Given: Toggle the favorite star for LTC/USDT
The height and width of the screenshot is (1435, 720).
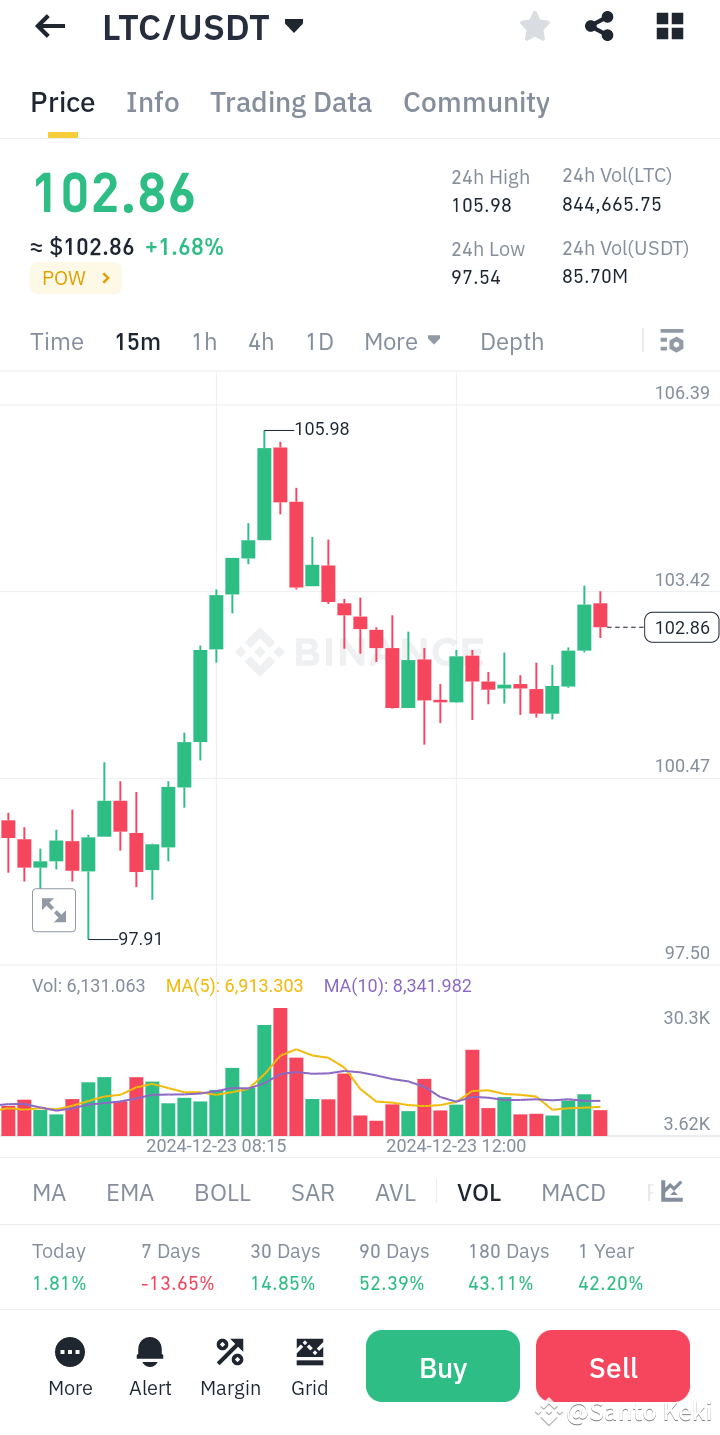Looking at the screenshot, I should click(x=534, y=26).
